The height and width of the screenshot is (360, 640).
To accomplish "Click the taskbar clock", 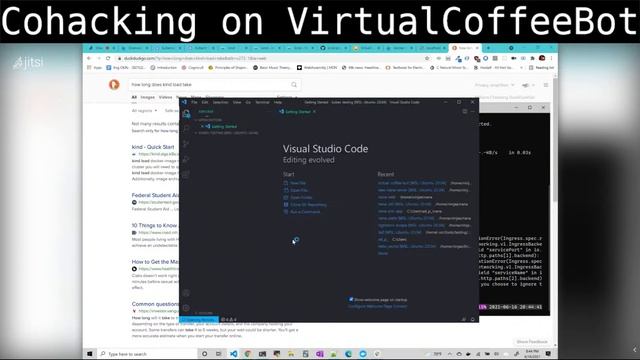I will click(532, 353).
